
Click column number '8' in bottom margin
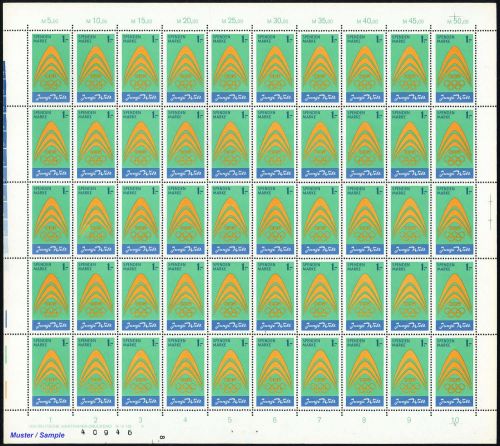[364, 420]
